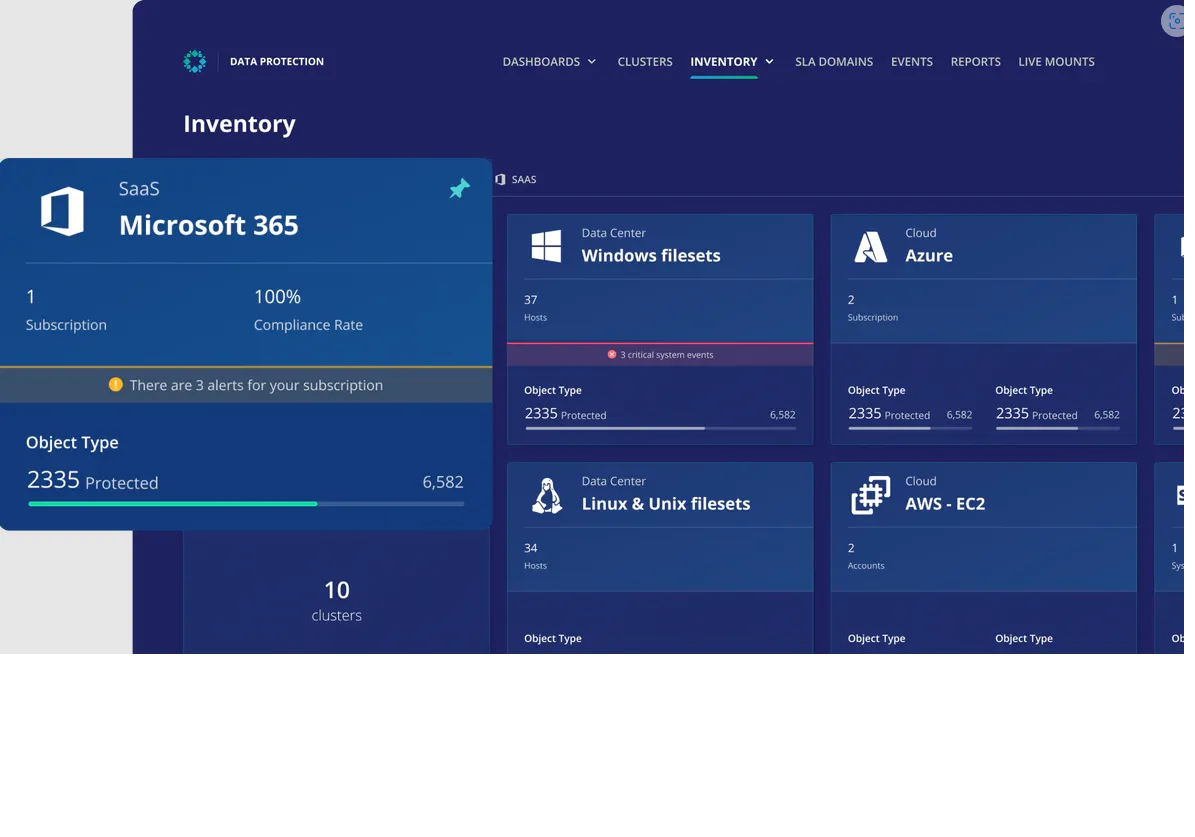The image size is (1195, 837).
Task: Switch to the SAAS tab
Action: [516, 179]
